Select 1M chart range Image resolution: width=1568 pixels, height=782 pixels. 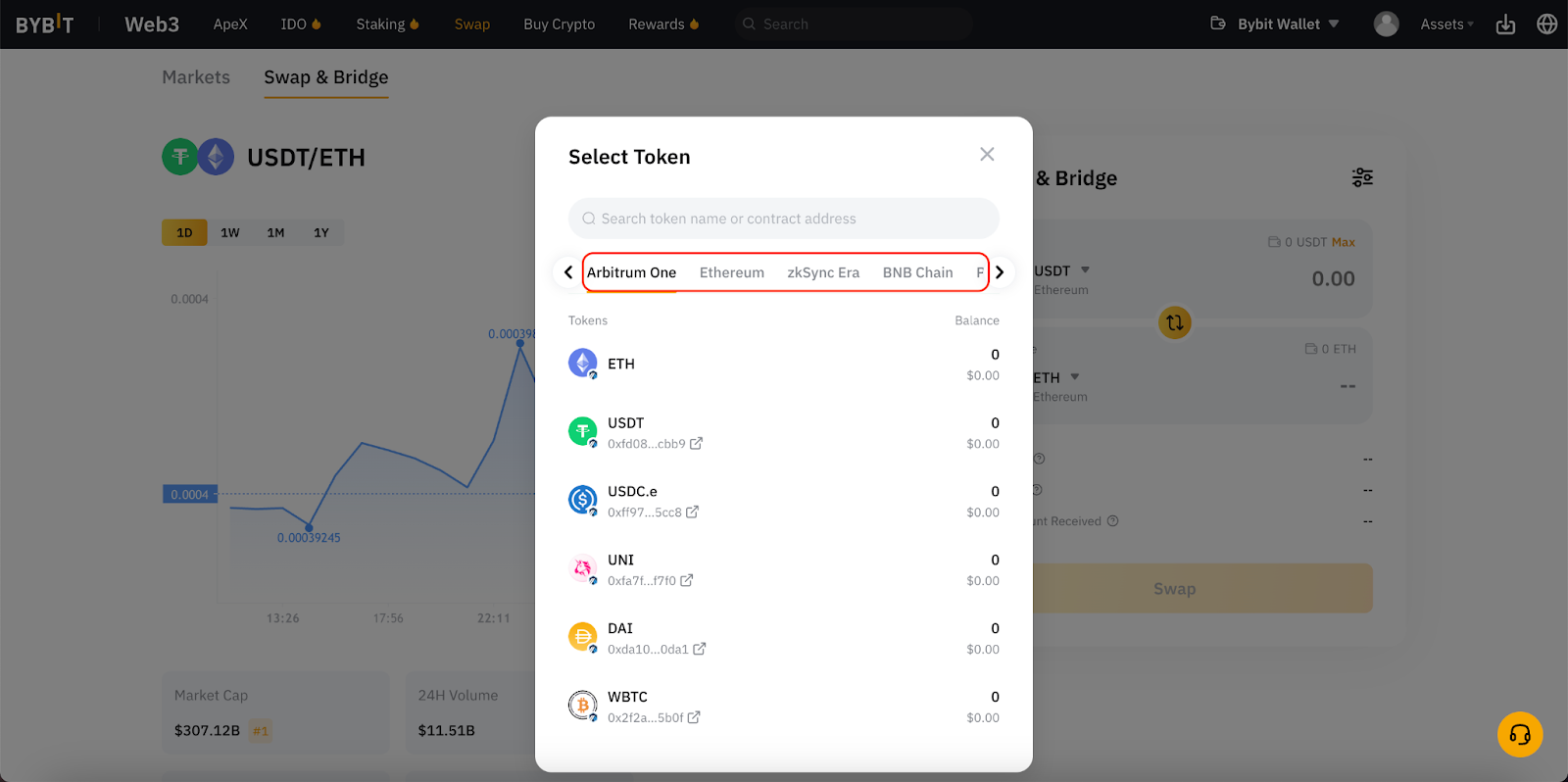[276, 232]
